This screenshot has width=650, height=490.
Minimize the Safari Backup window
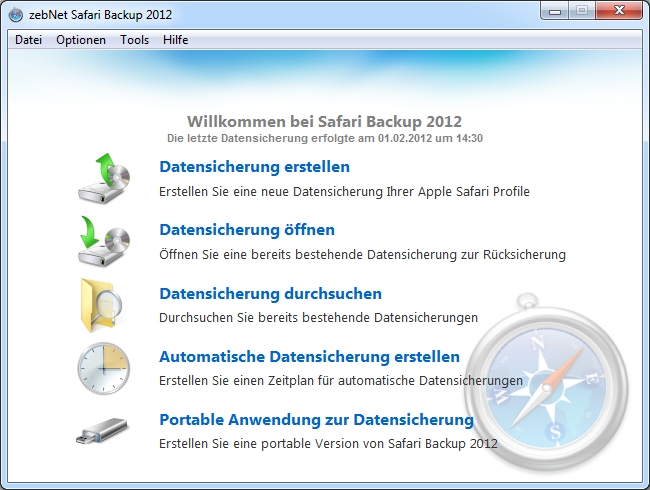pos(555,11)
